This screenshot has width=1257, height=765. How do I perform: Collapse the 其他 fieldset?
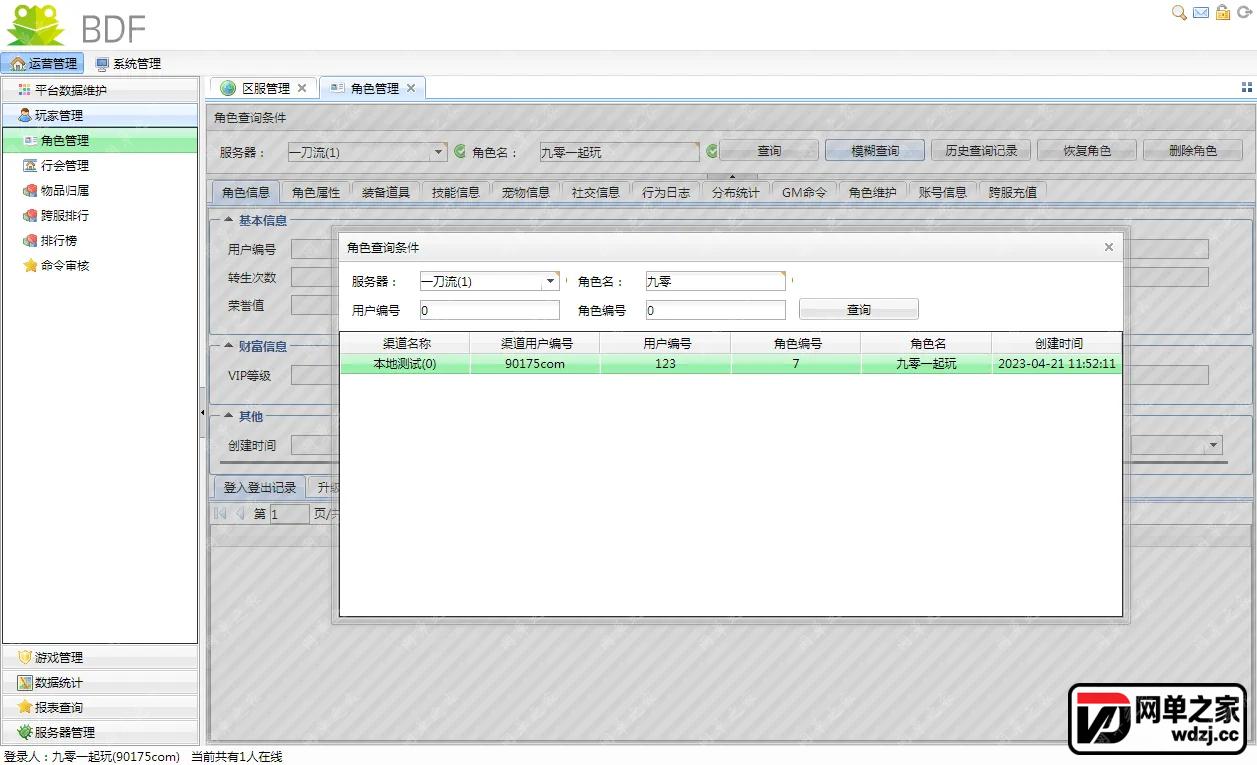click(228, 416)
